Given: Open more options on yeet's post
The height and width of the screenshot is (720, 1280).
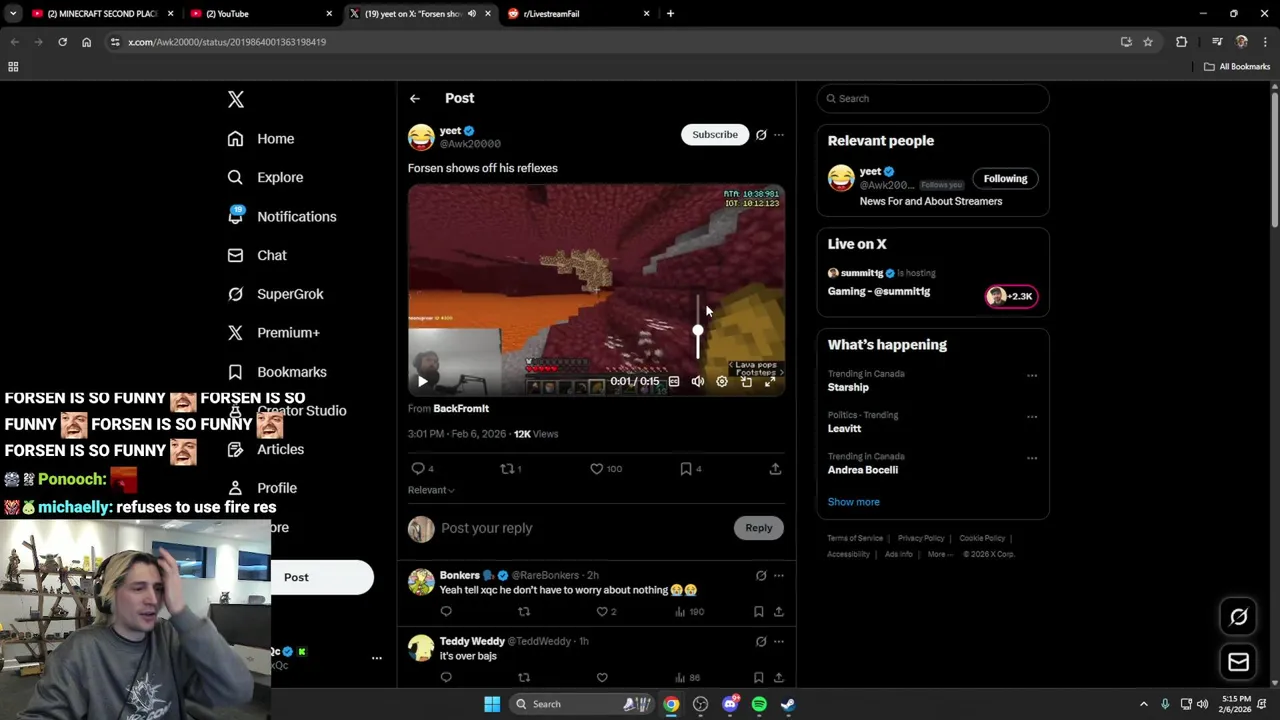Looking at the screenshot, I should tap(779, 135).
